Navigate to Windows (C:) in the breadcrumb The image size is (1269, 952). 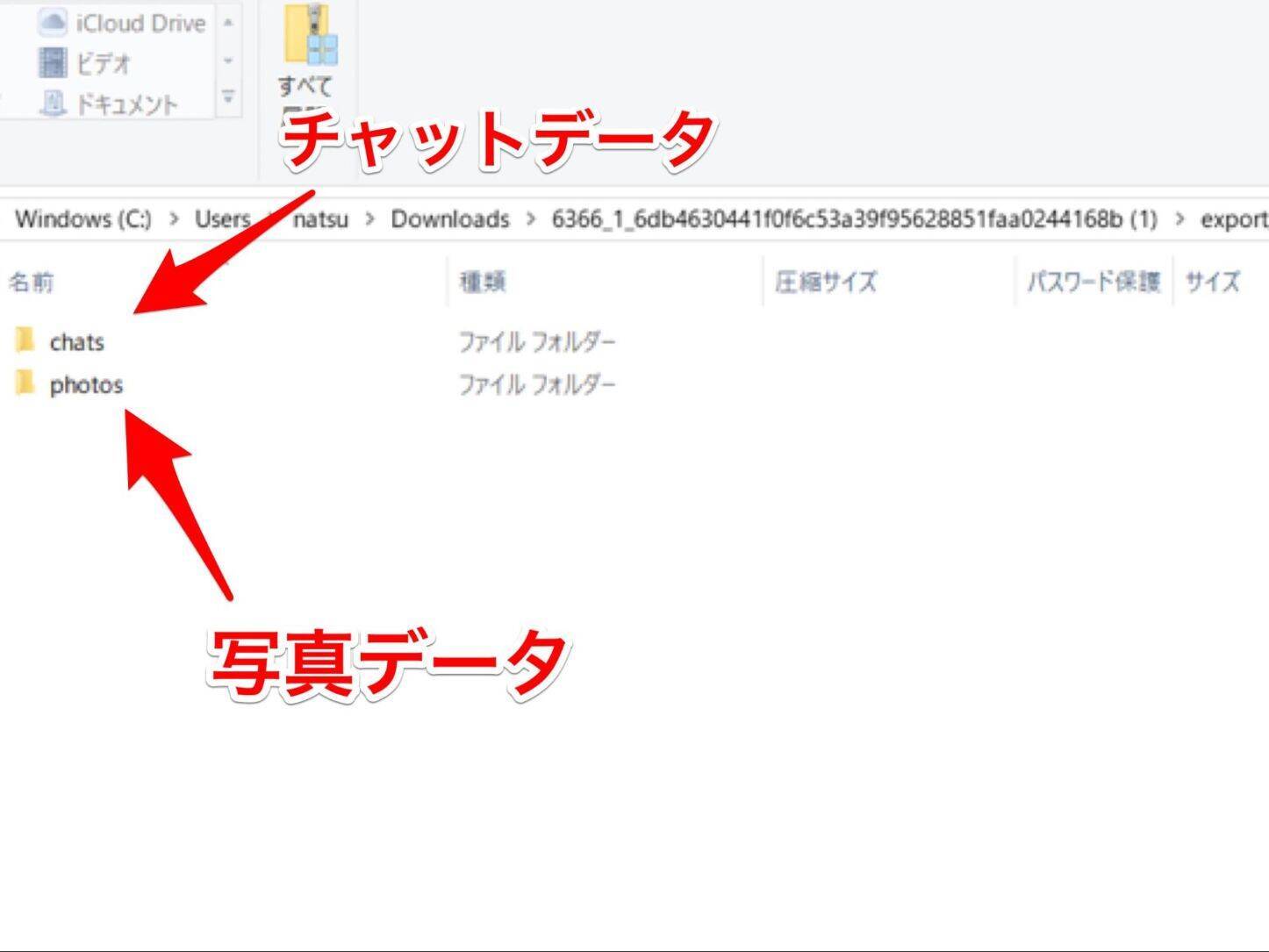[x=83, y=218]
